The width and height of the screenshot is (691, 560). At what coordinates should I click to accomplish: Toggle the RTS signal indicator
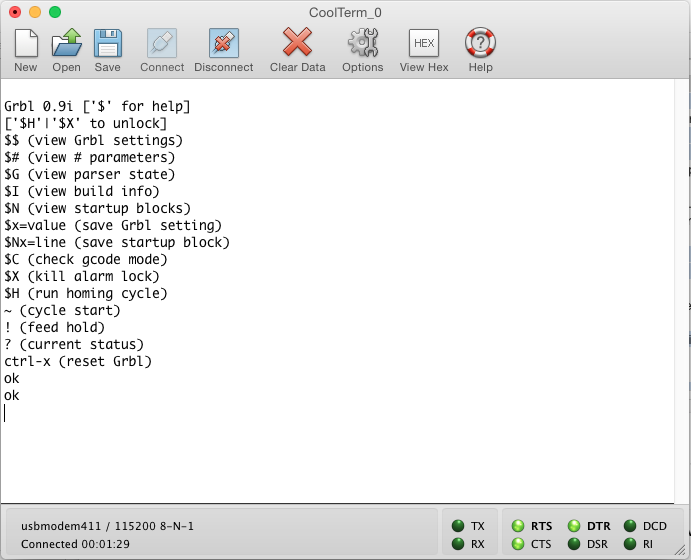click(x=518, y=526)
